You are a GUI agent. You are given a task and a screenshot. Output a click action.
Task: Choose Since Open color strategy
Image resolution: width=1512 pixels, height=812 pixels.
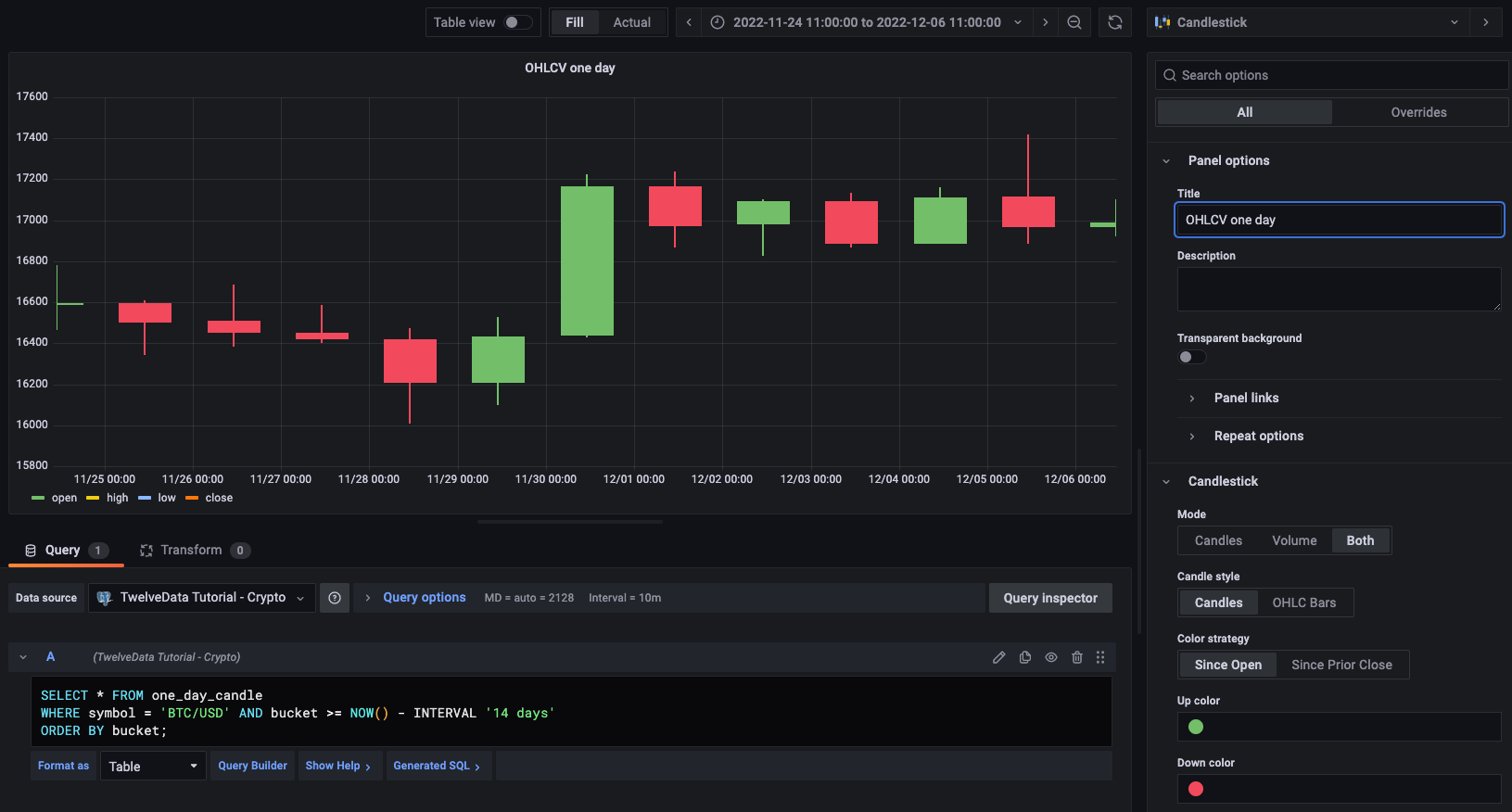(x=1227, y=665)
